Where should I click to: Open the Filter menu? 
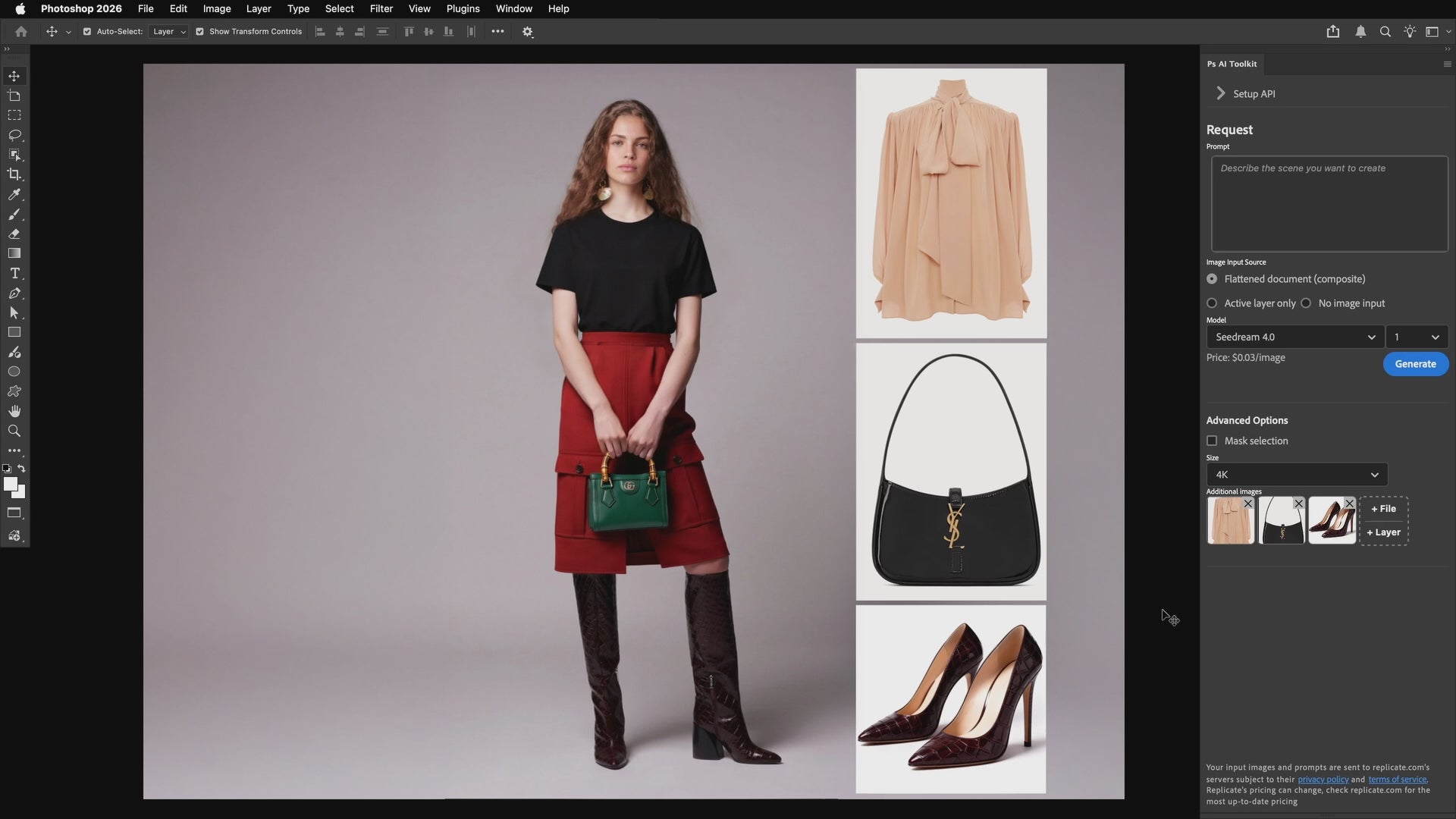381,8
